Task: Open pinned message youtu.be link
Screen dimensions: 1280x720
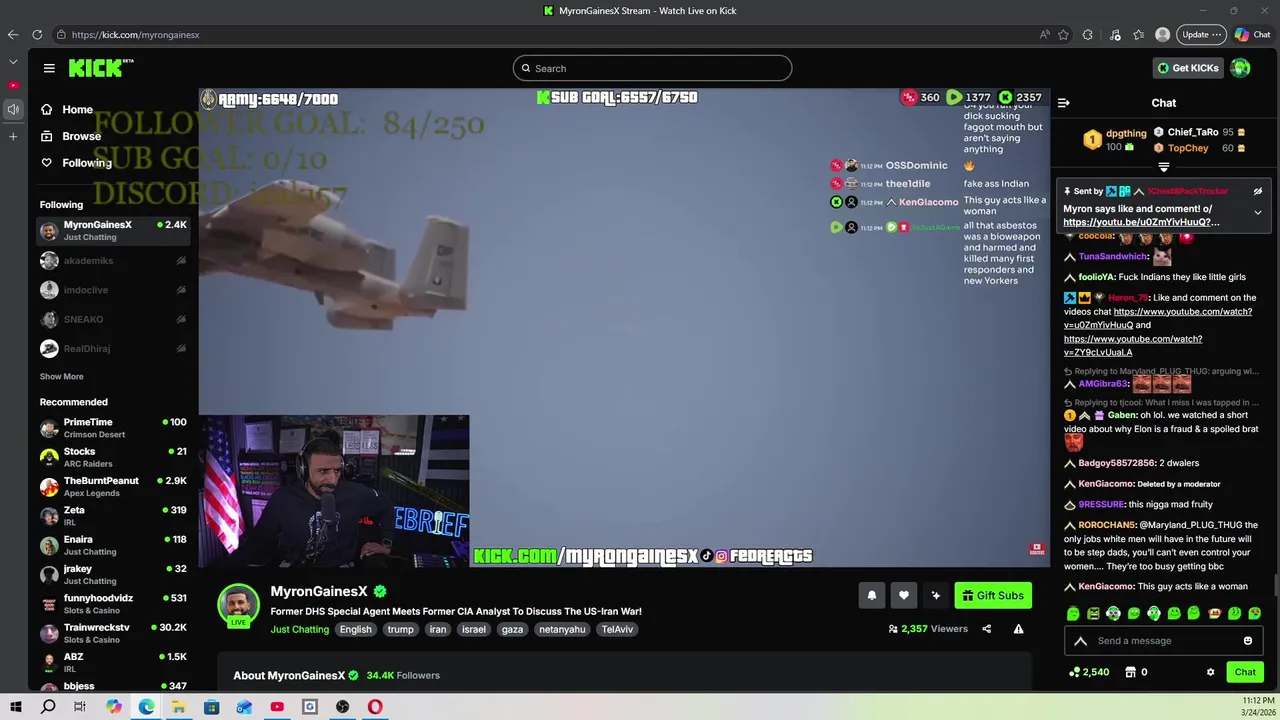Action: click(x=1141, y=222)
